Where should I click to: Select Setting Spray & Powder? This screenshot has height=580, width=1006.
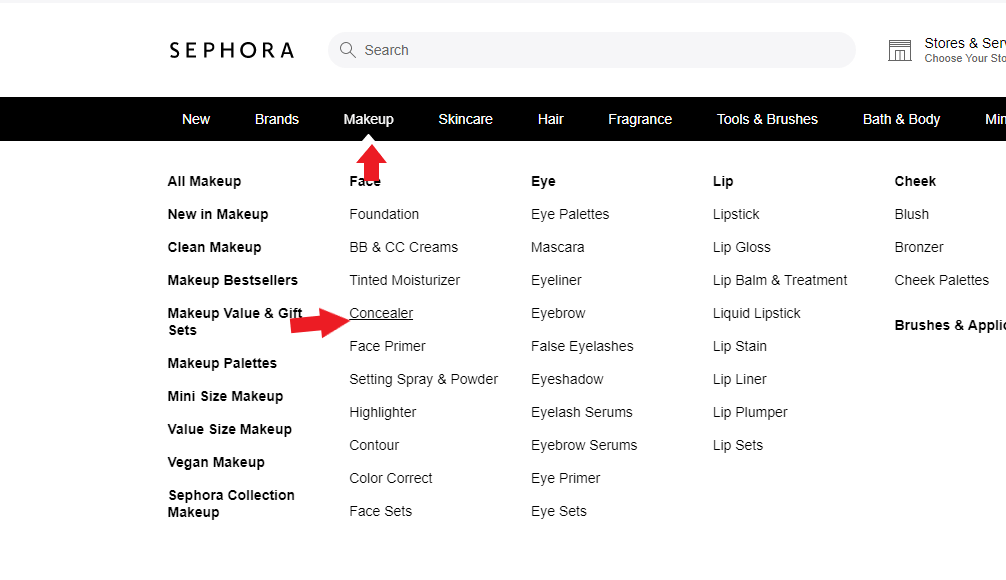click(x=423, y=380)
